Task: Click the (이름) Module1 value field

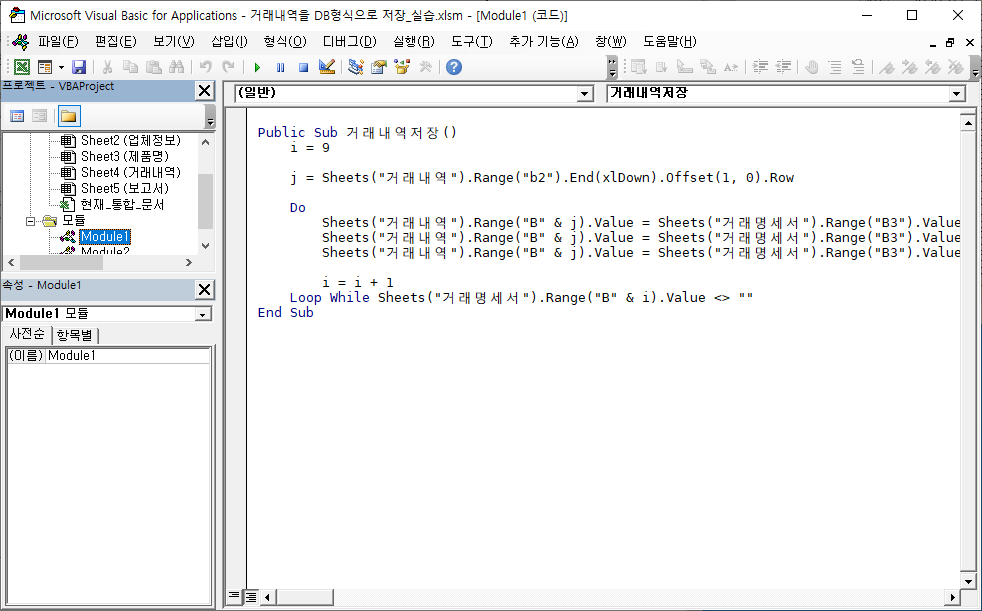Action: (128, 356)
